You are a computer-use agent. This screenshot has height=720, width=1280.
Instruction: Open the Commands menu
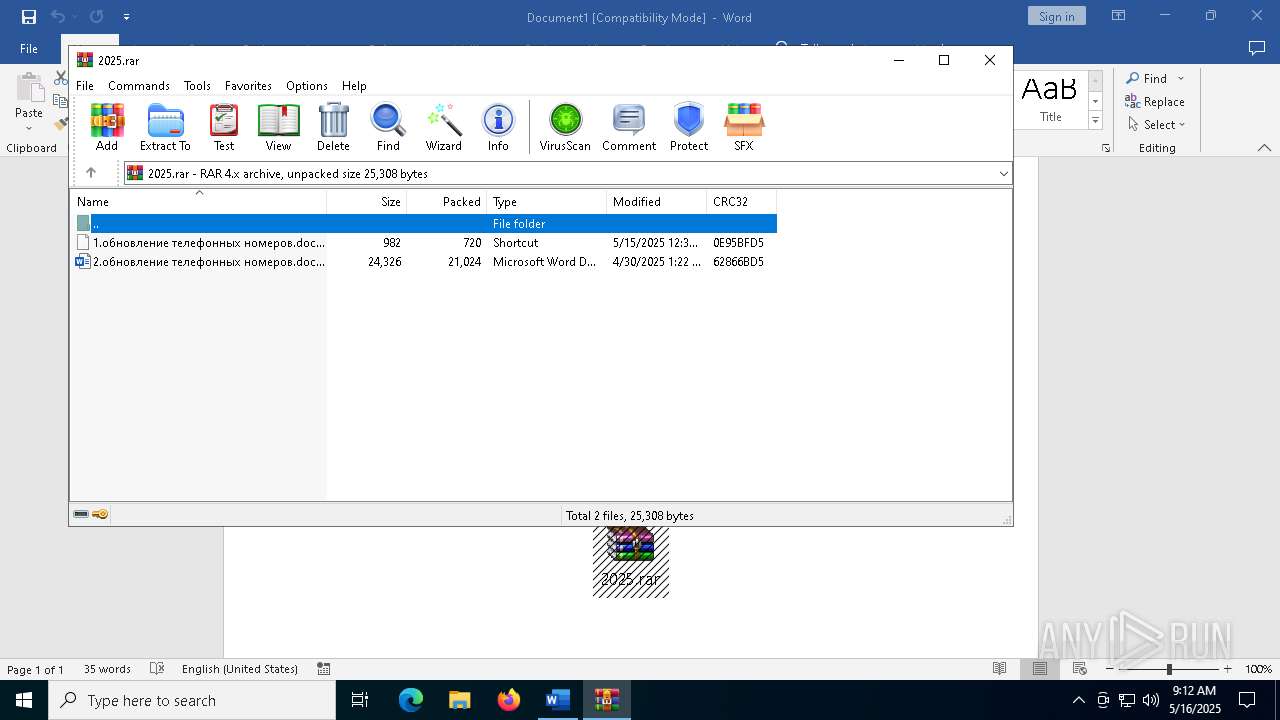click(139, 86)
